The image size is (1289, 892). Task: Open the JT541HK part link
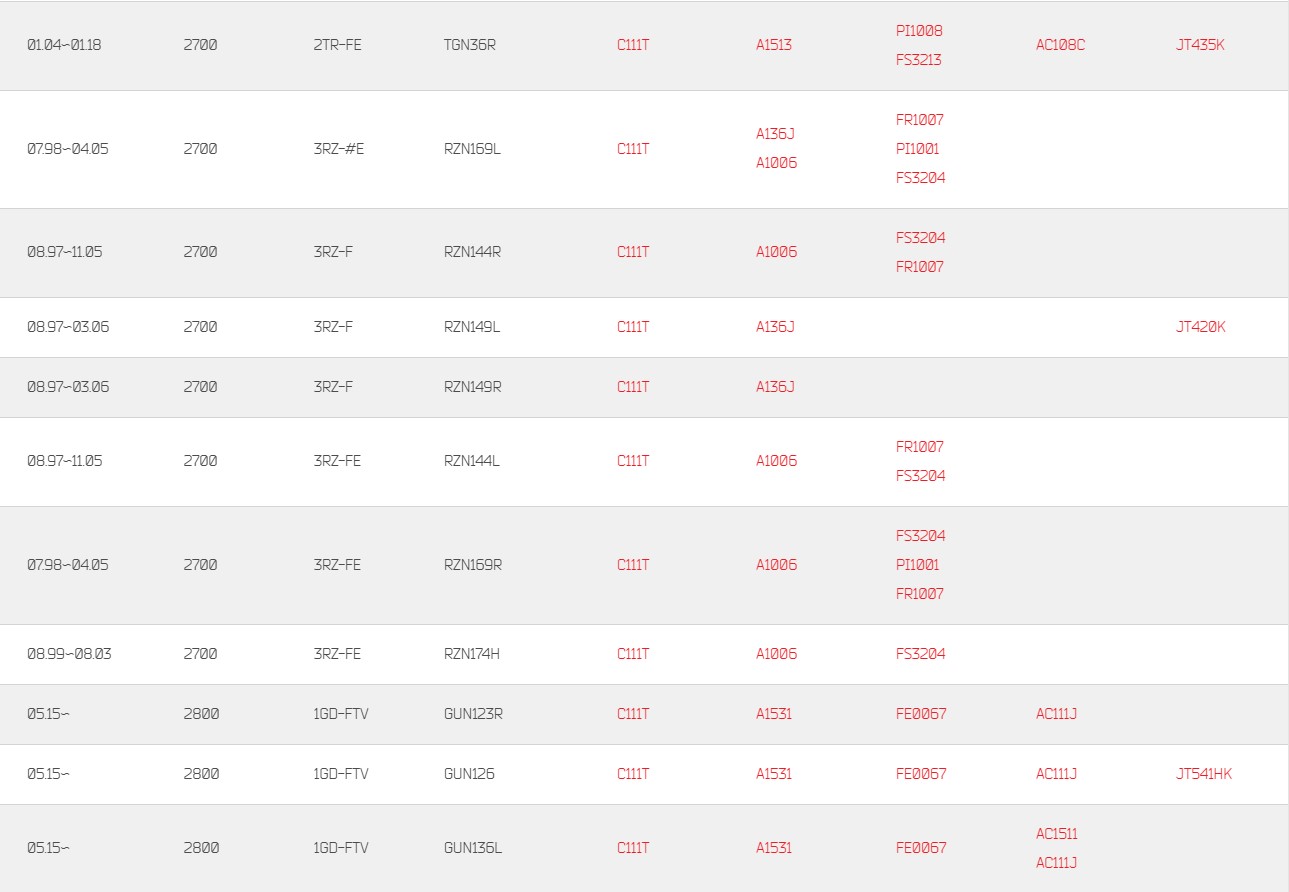[x=1204, y=774]
